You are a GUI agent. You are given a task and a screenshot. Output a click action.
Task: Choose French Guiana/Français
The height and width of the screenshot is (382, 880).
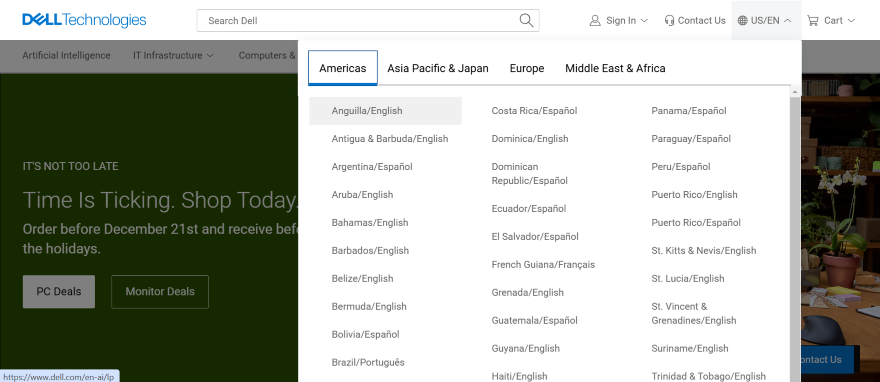click(x=543, y=265)
